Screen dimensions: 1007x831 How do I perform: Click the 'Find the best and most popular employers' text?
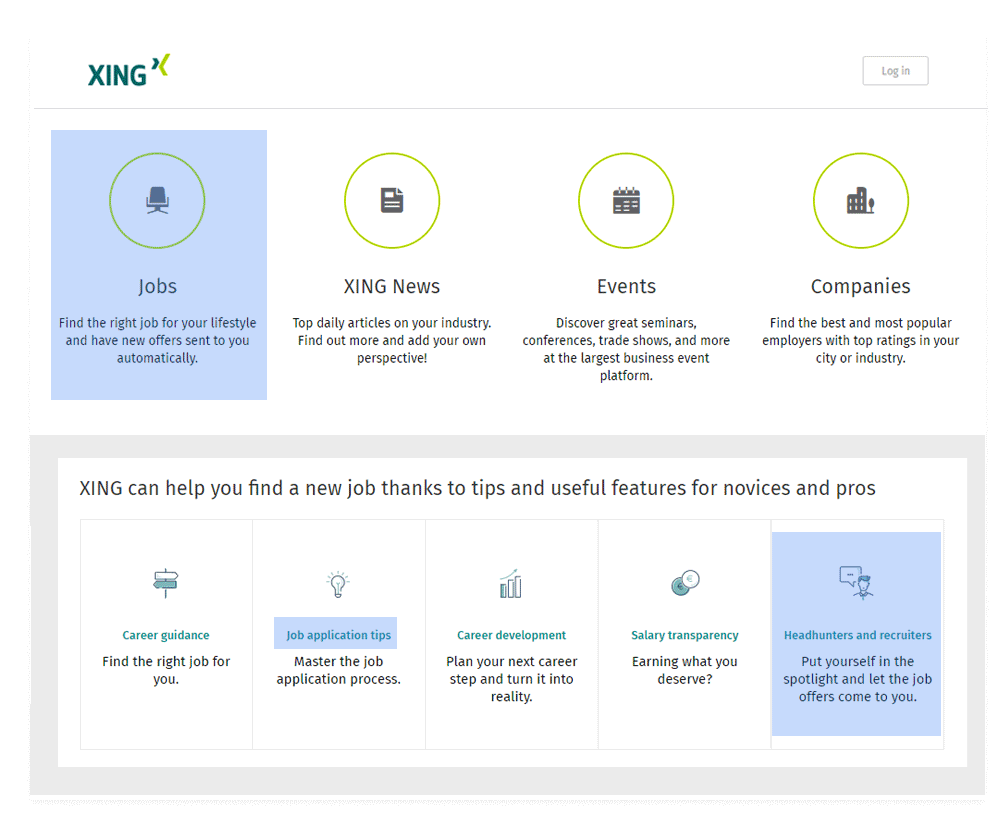point(861,340)
